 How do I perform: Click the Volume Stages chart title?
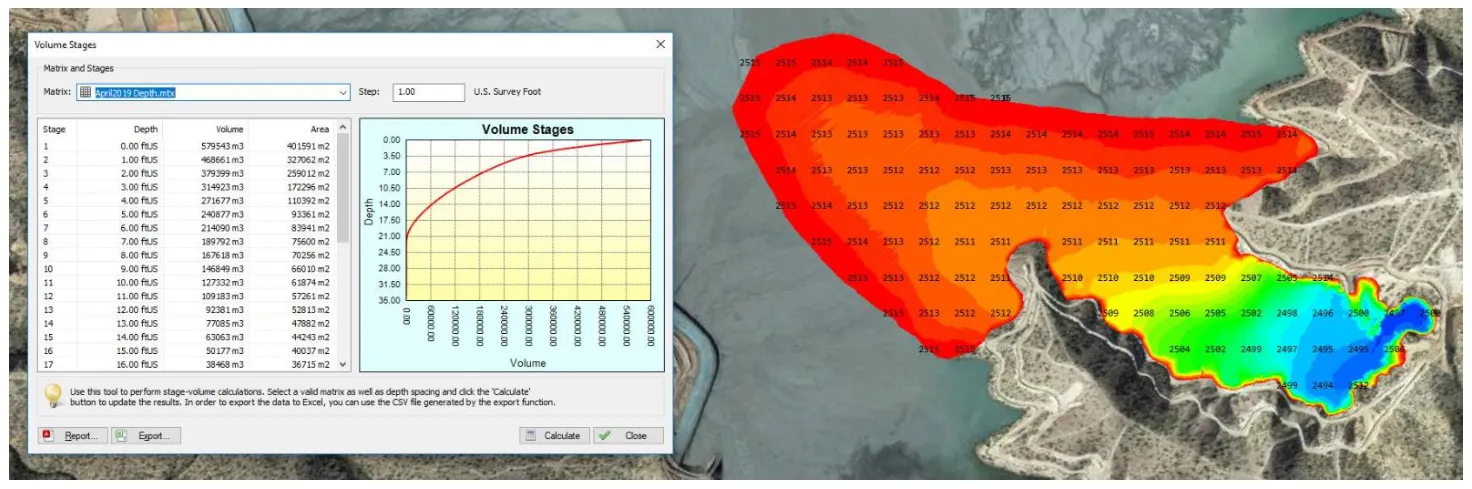pos(527,130)
